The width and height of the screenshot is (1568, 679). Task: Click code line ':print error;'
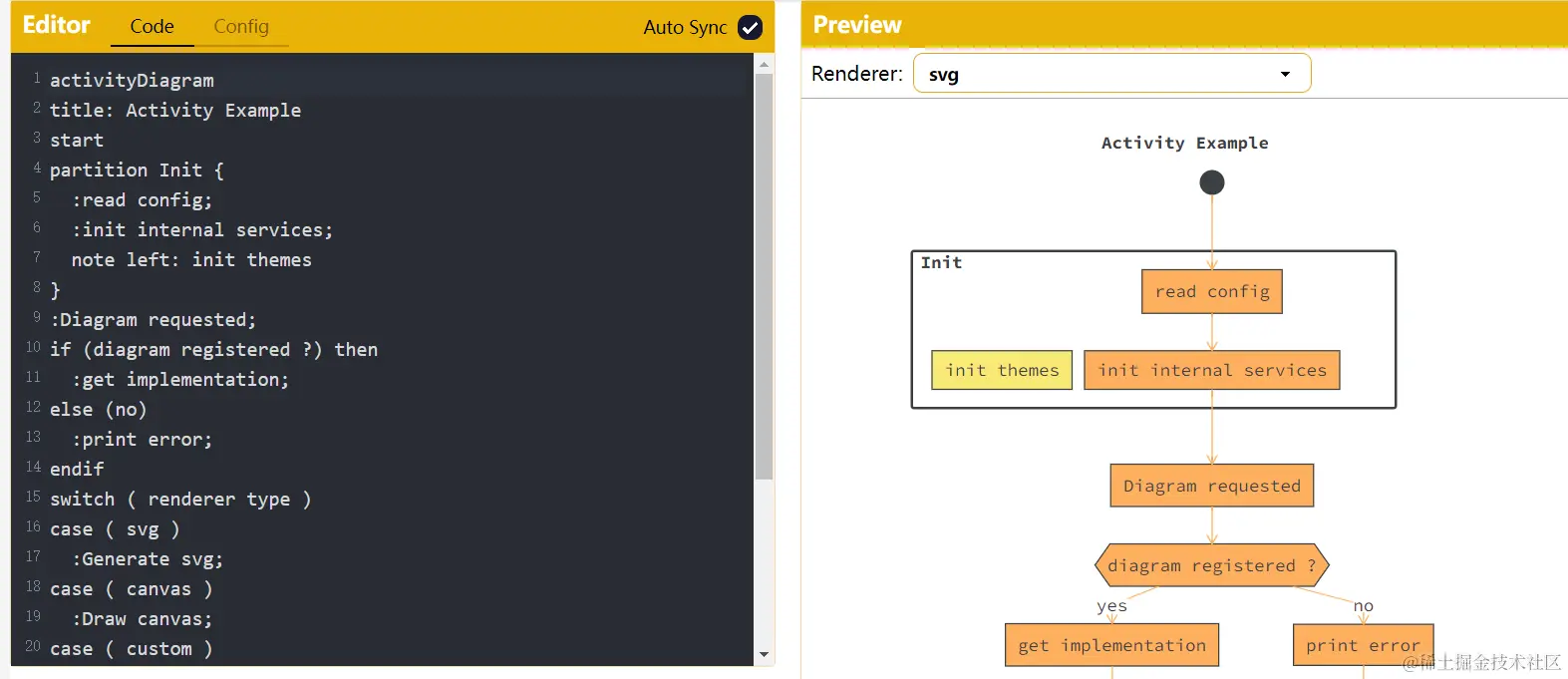[142, 439]
